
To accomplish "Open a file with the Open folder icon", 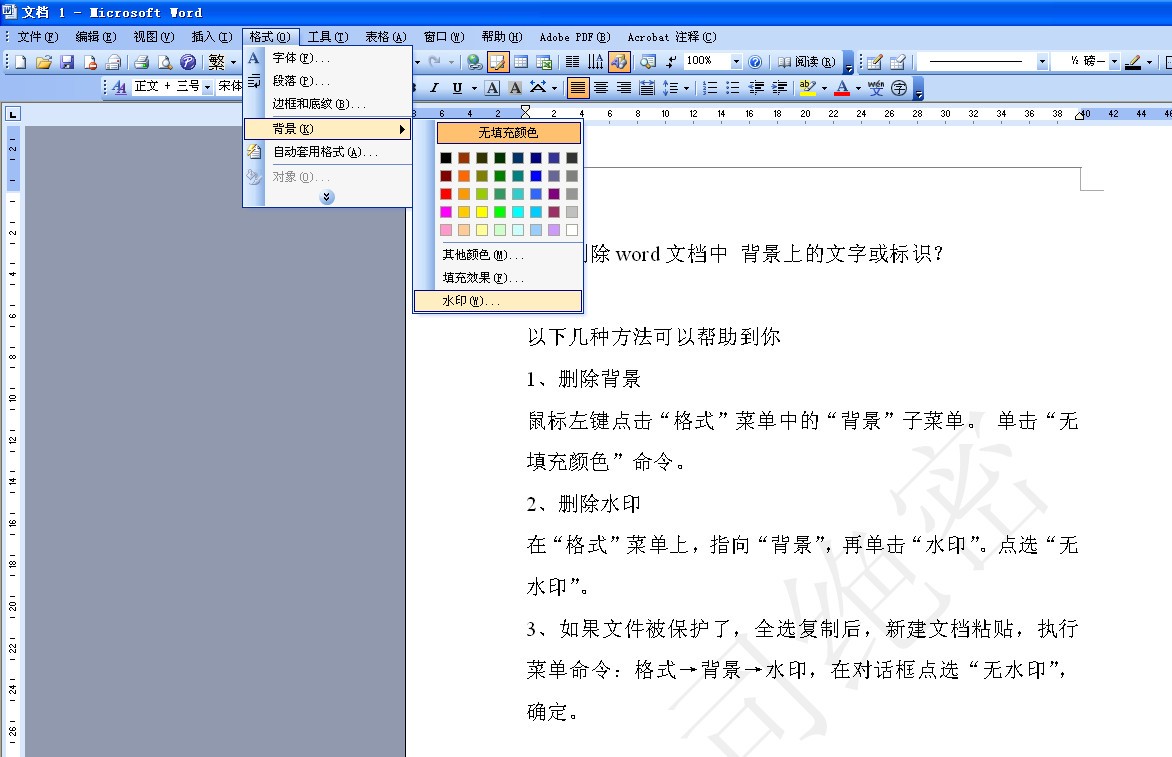I will click(44, 62).
